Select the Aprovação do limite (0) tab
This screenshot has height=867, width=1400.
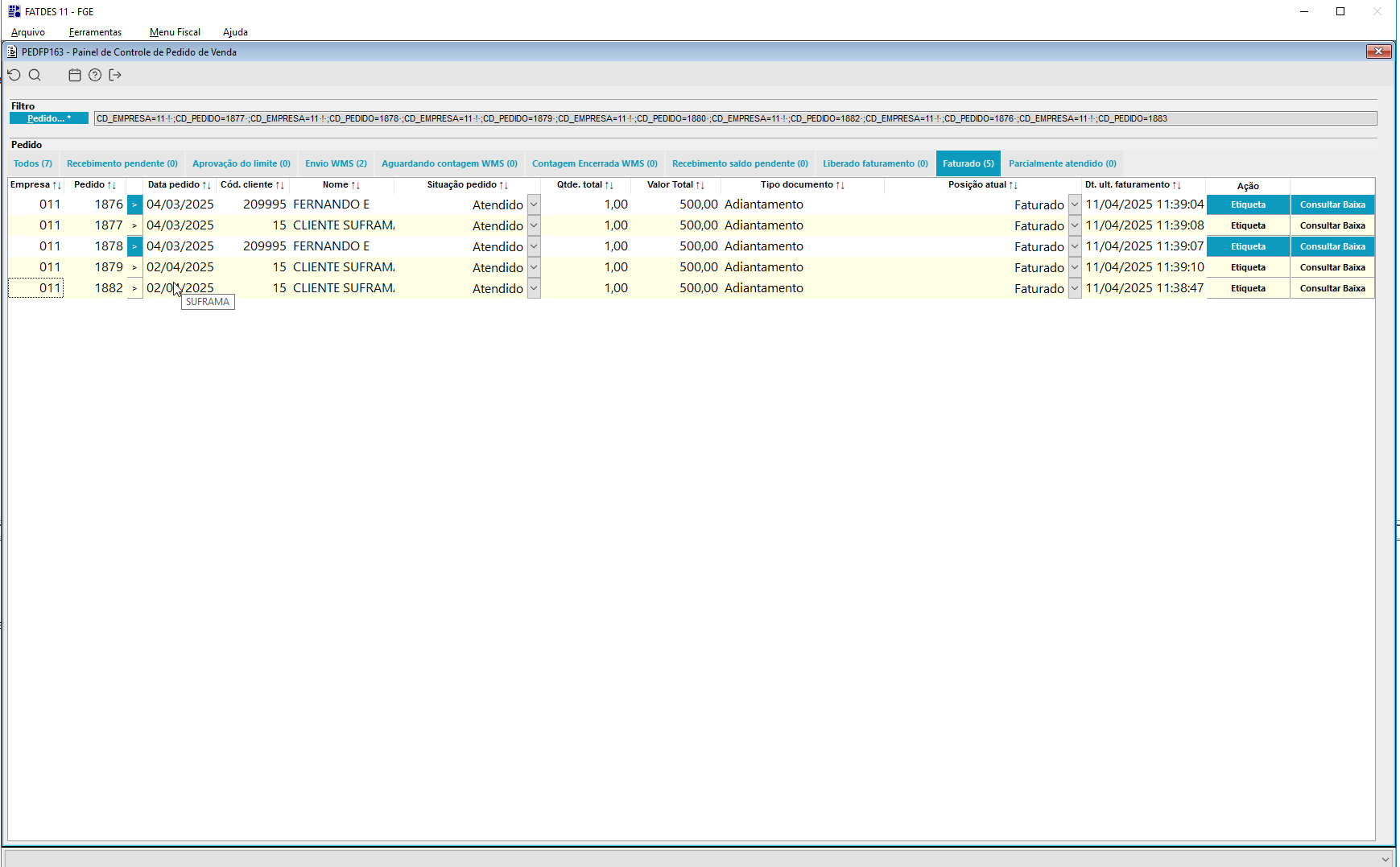pyautogui.click(x=242, y=163)
